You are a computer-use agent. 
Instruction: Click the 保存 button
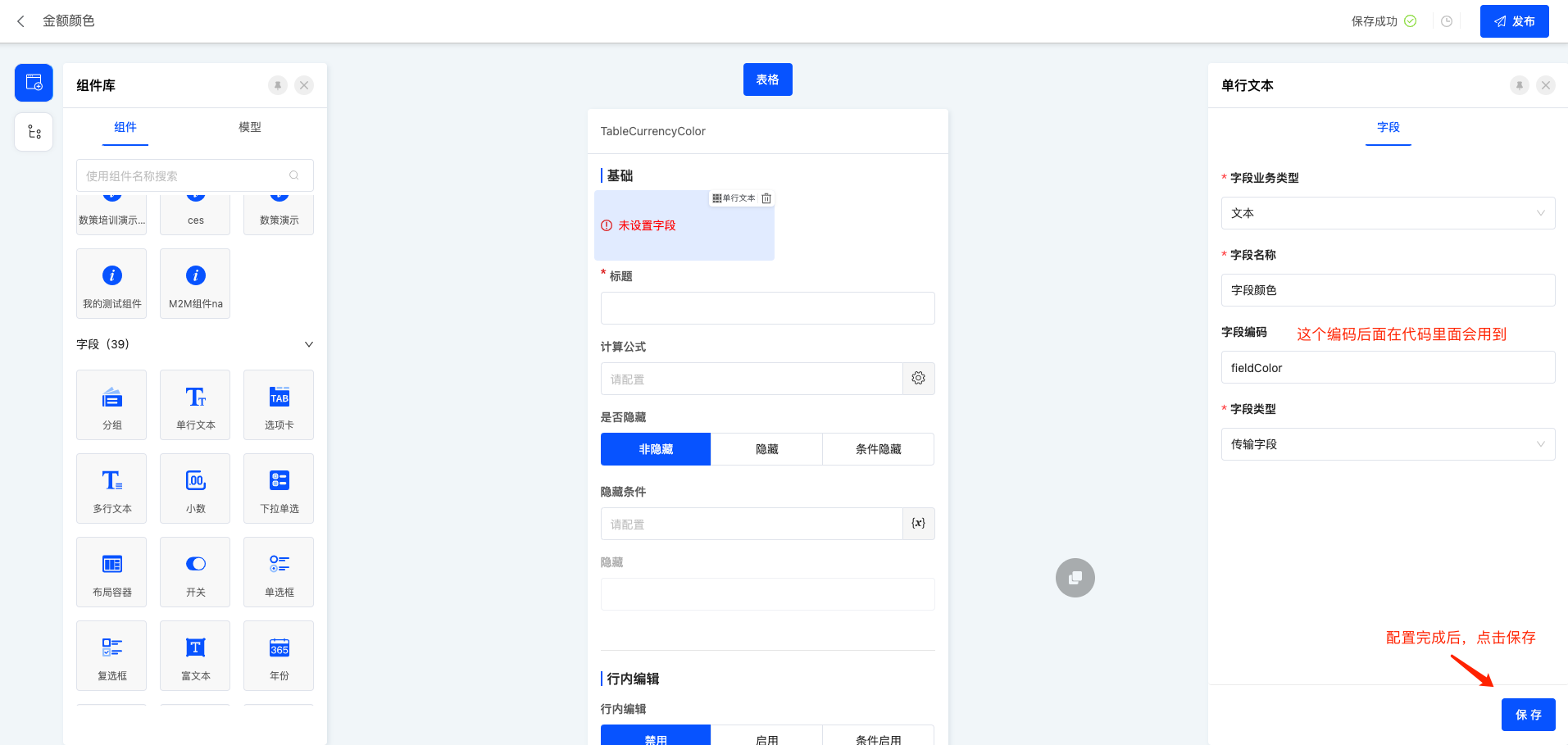pos(1528,715)
